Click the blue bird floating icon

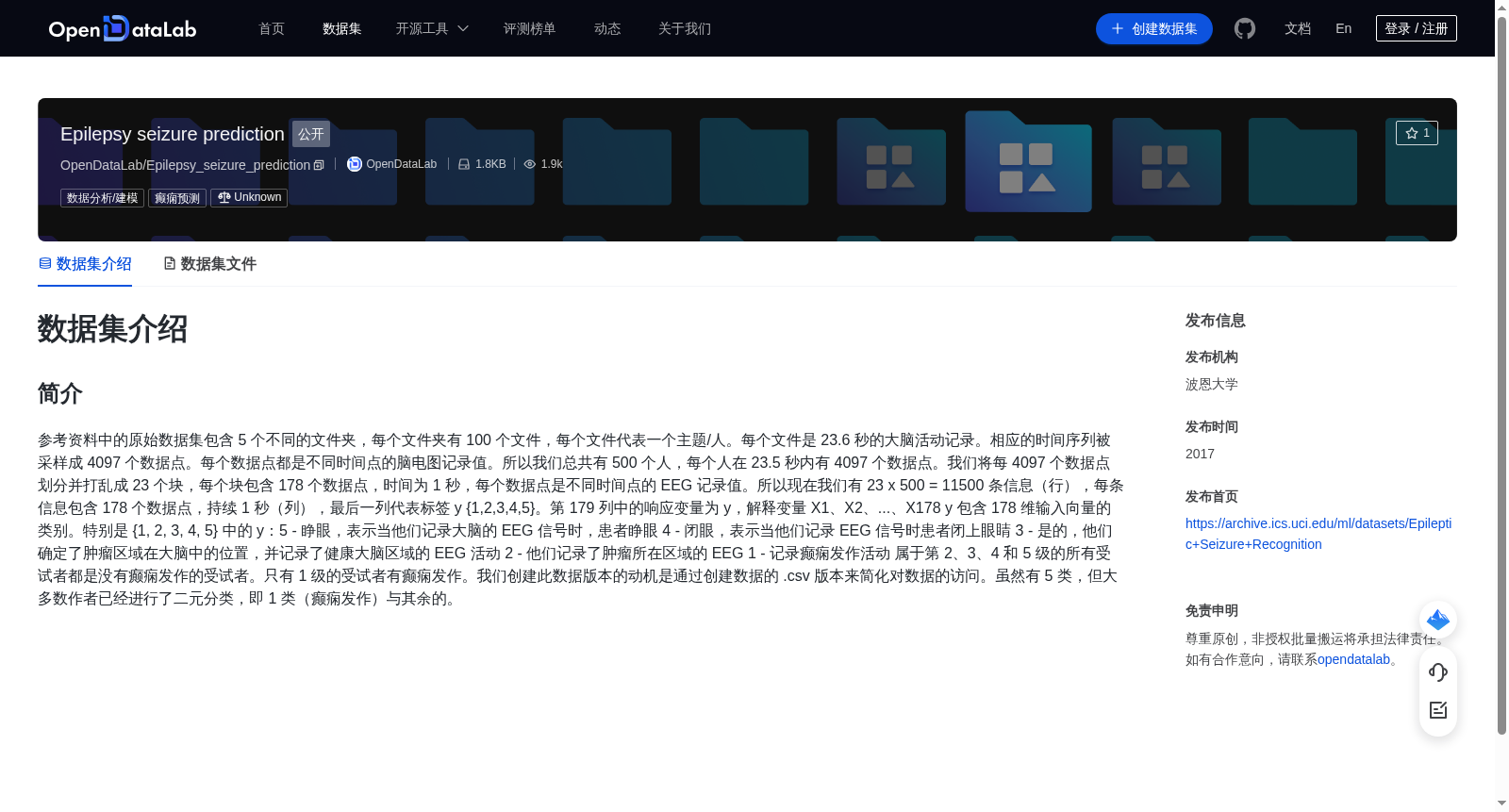pyautogui.click(x=1438, y=620)
